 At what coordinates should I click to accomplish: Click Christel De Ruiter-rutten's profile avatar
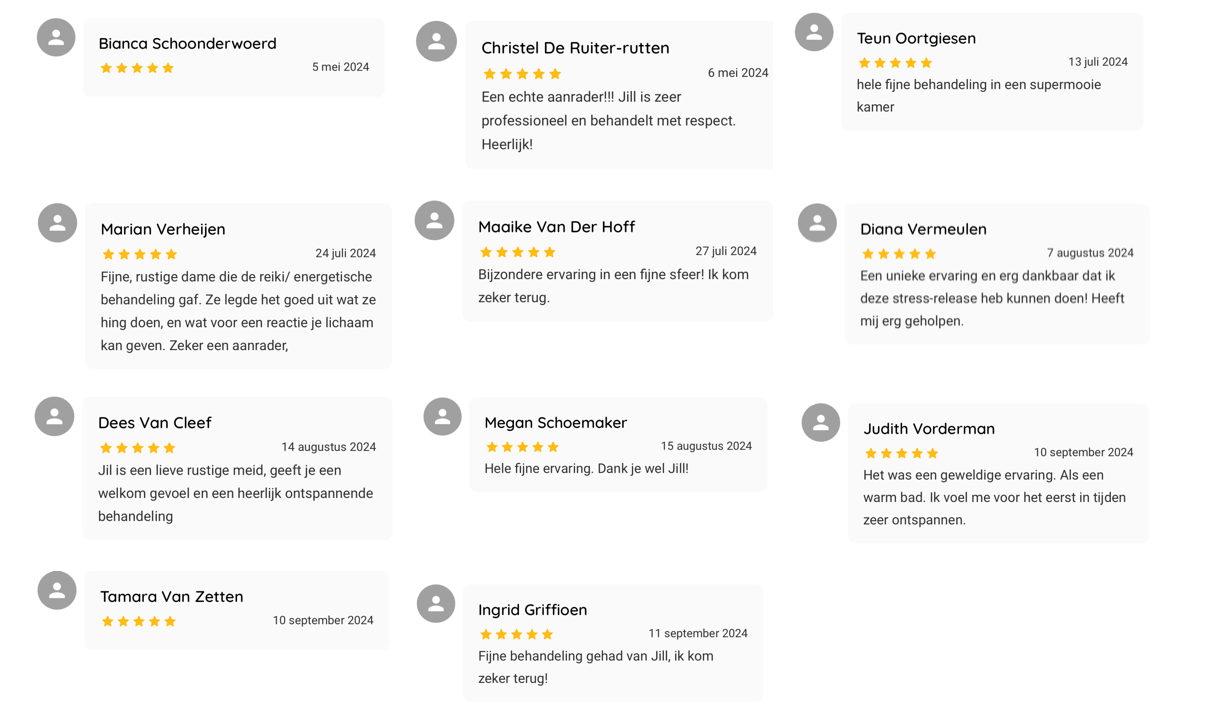436,42
